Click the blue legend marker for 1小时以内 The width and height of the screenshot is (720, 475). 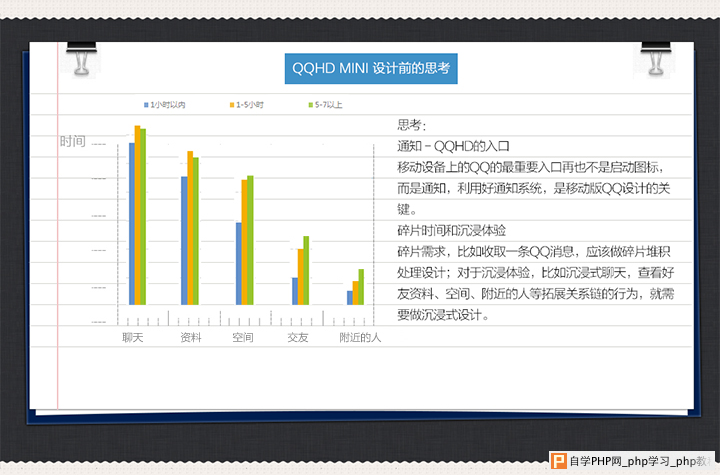[x=146, y=105]
